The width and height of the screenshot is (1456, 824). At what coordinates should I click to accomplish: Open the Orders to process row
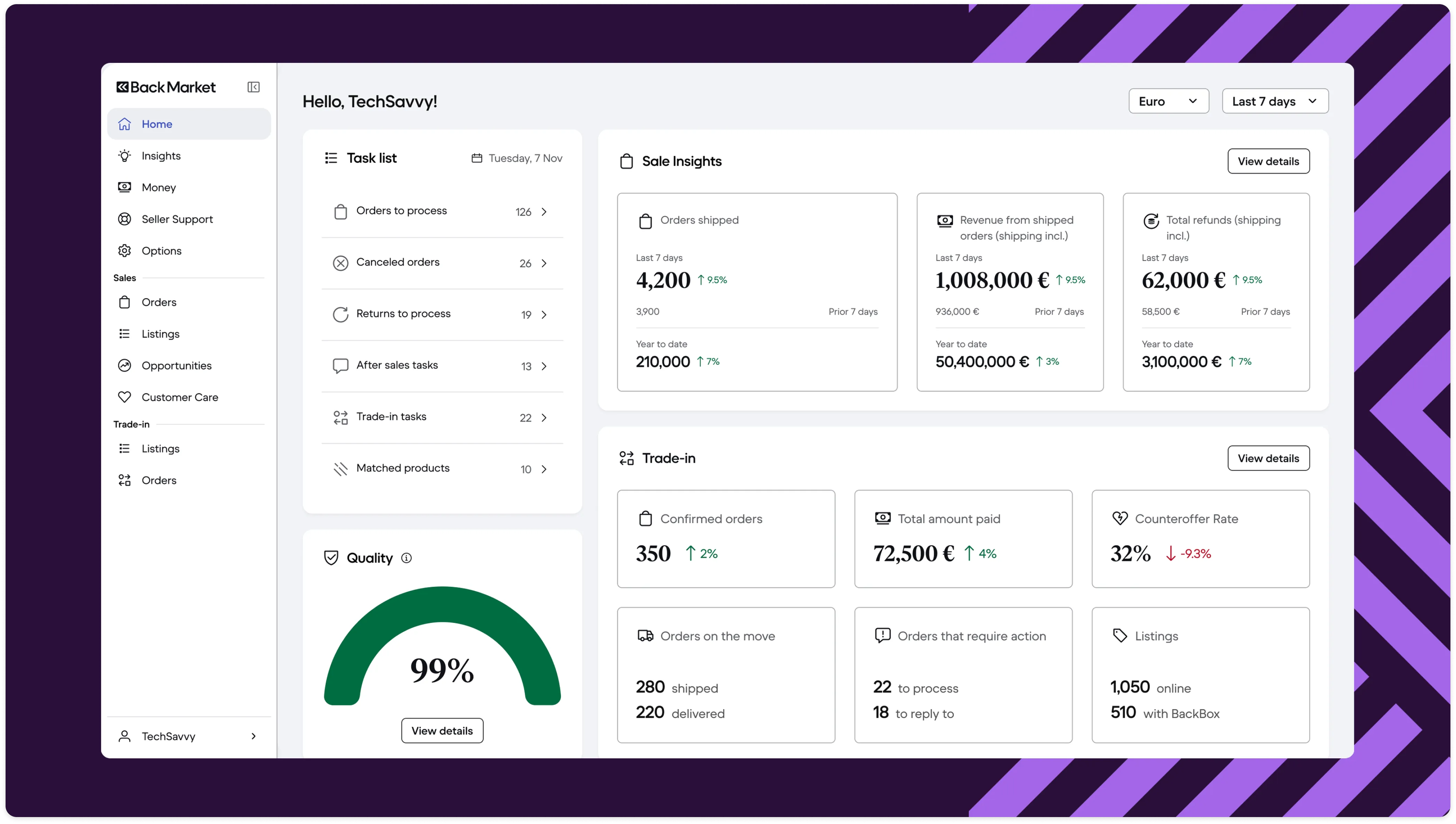pos(442,212)
